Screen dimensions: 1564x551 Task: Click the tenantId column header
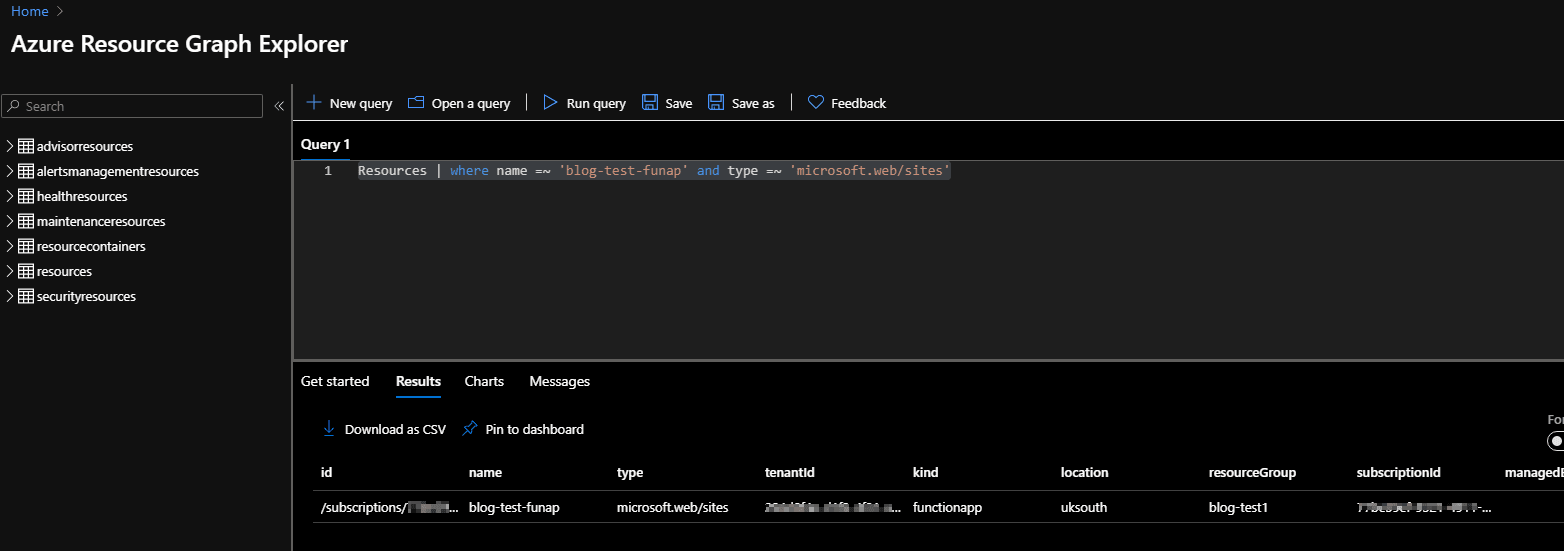791,472
